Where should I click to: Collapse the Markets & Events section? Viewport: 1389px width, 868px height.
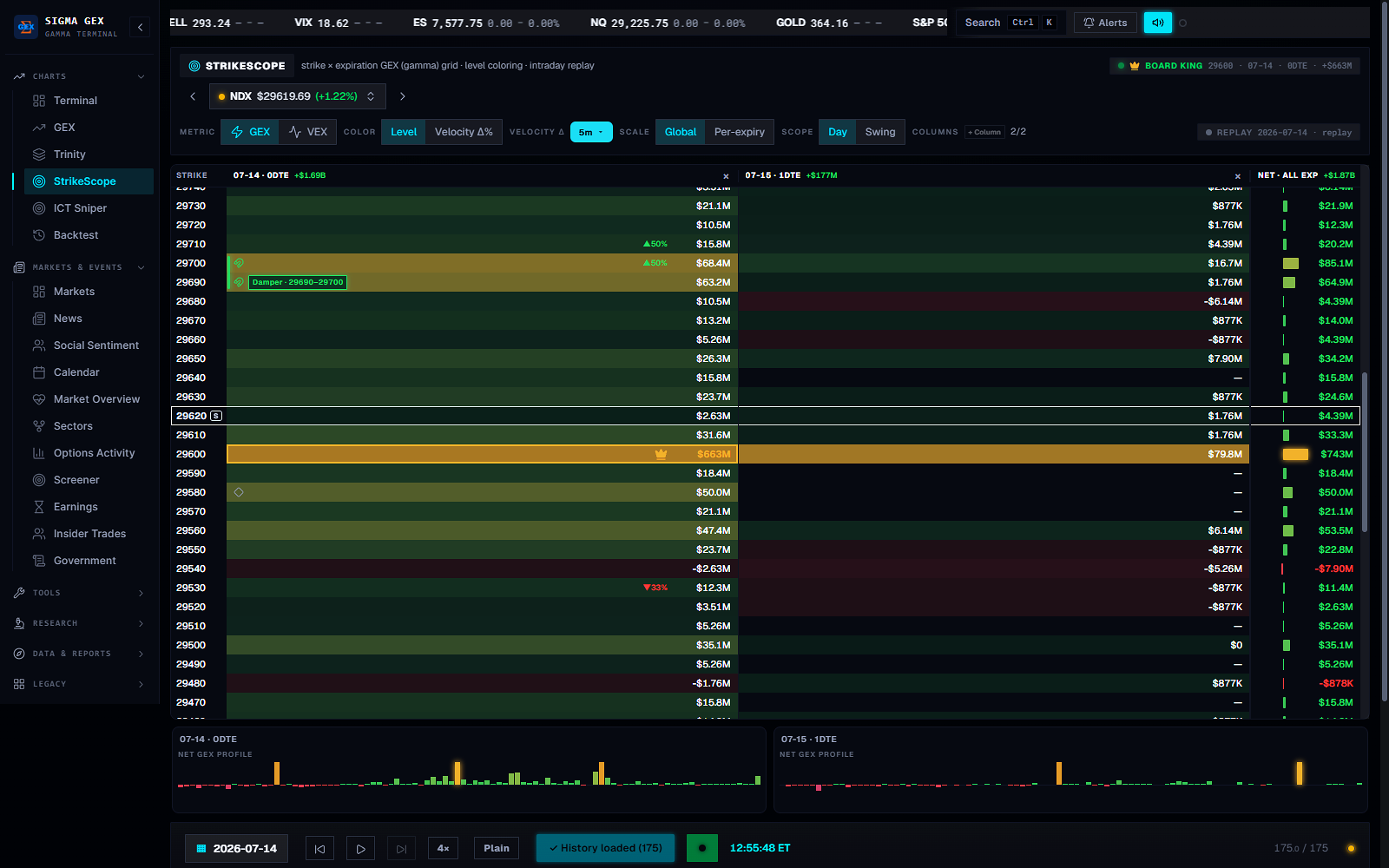click(80, 267)
